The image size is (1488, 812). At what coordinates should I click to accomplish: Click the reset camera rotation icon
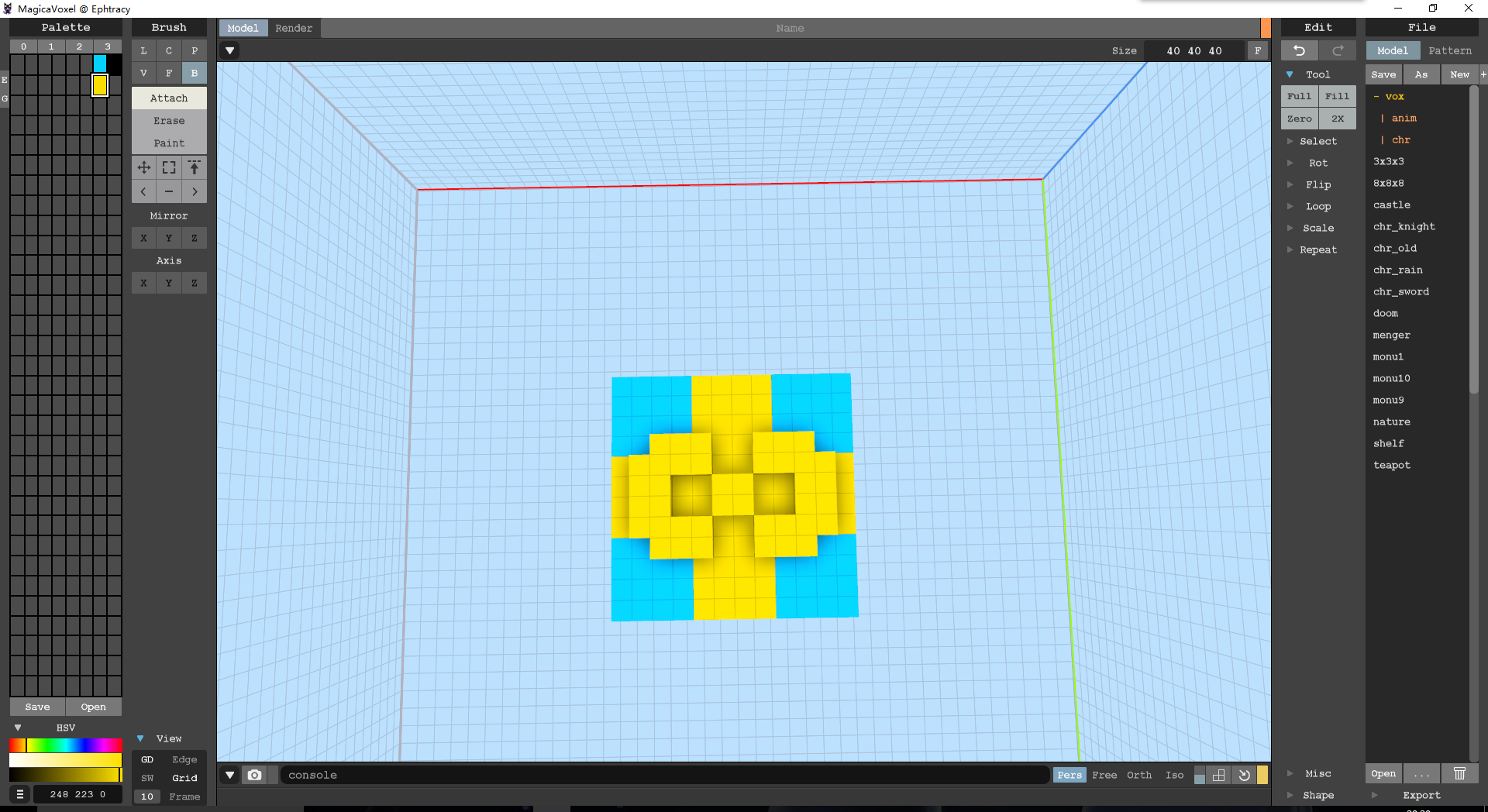[1244, 775]
